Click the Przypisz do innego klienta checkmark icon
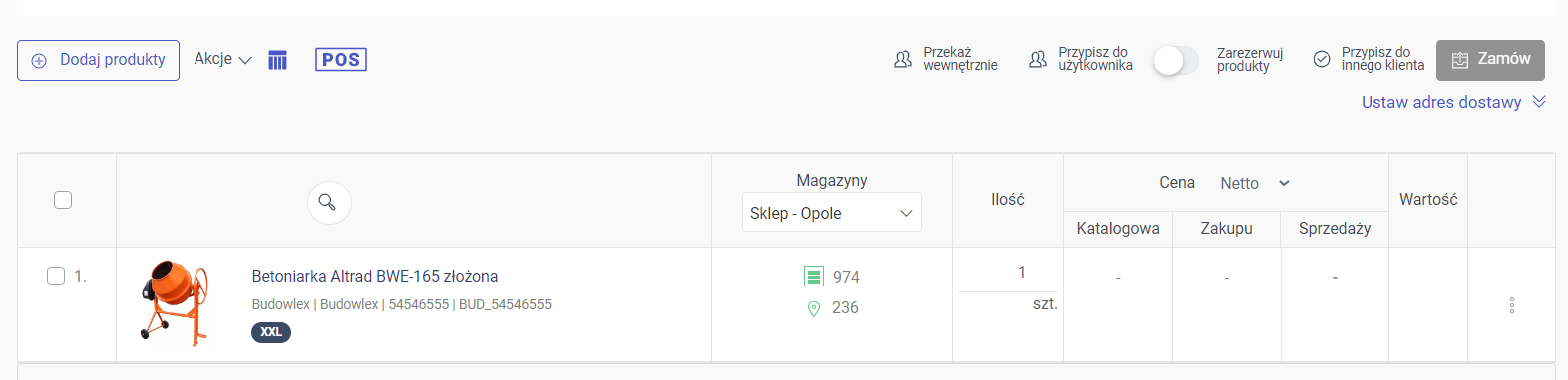Screen dimensions: 1568x380 (x=1322, y=60)
